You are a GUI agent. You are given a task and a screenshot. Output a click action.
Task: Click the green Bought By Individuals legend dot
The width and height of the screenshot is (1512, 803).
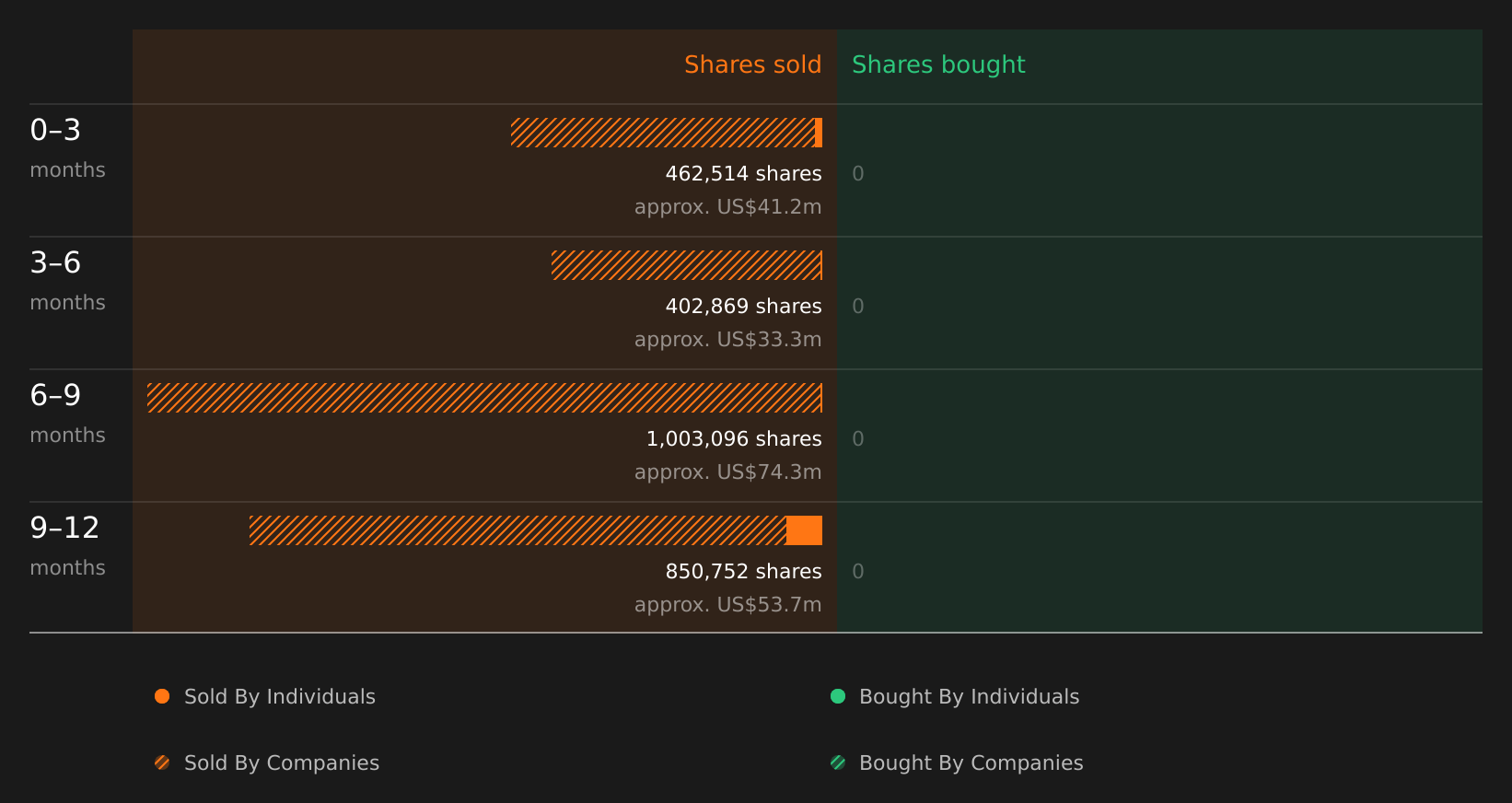[x=838, y=696]
